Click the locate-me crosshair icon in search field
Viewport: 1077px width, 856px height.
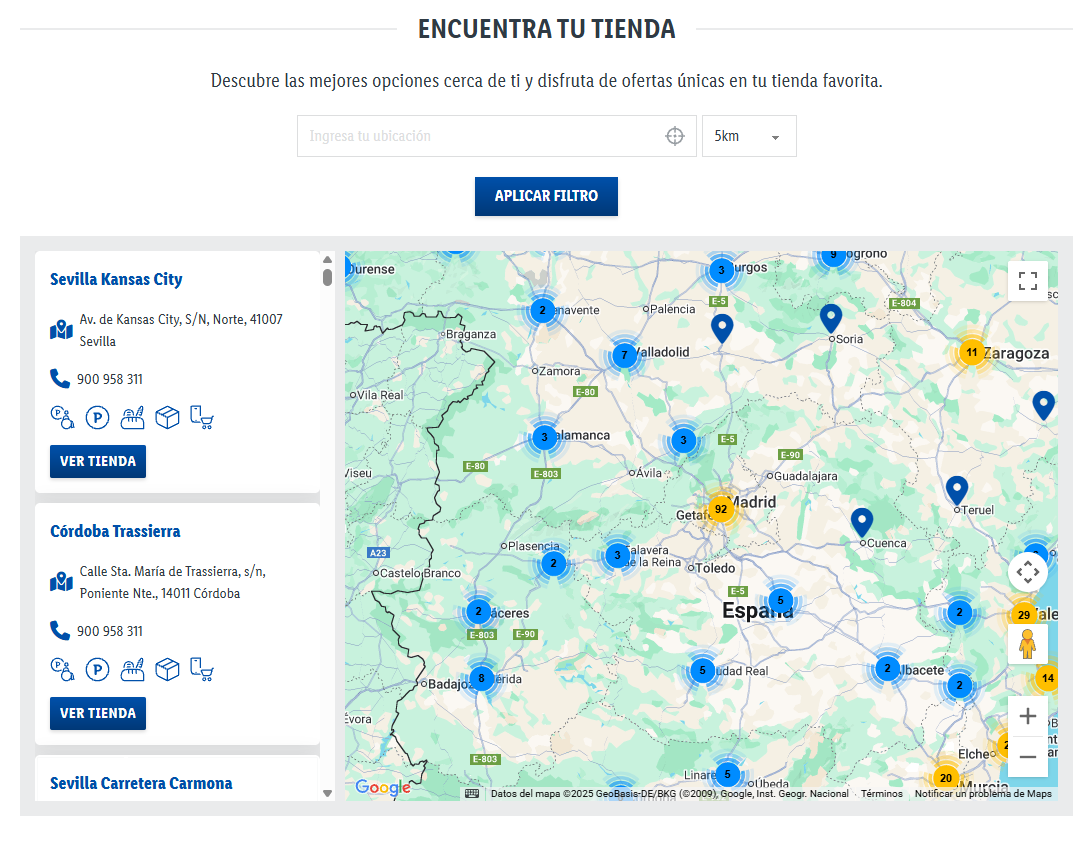(675, 136)
